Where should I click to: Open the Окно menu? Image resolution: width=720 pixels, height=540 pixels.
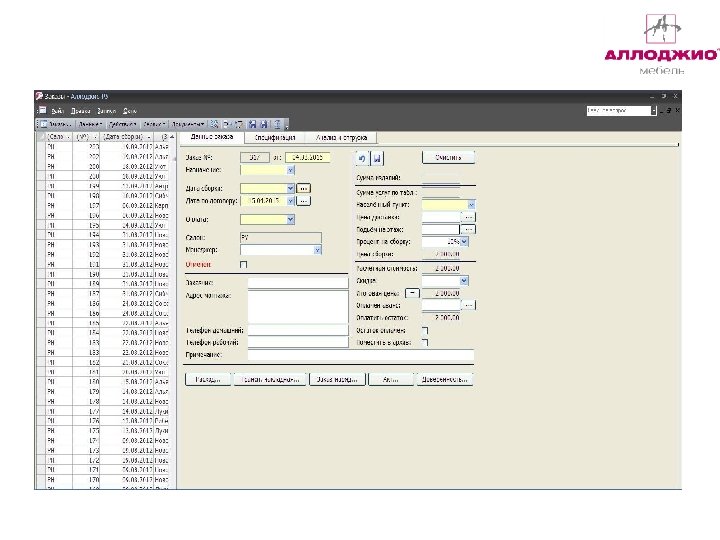point(129,111)
